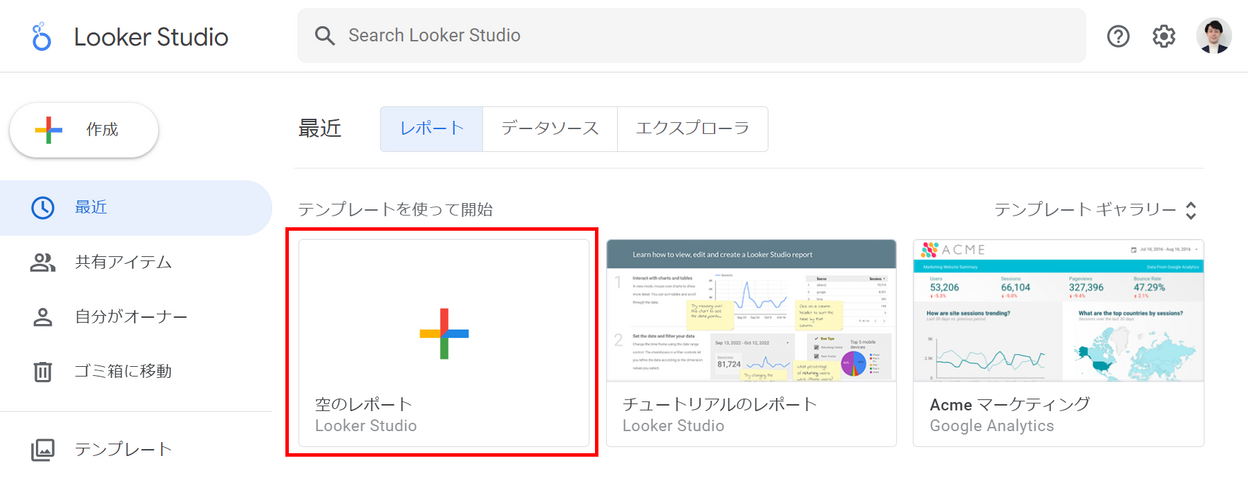Switch to the レポート tab
Screen dimensions: 1248x496
[x=432, y=129]
